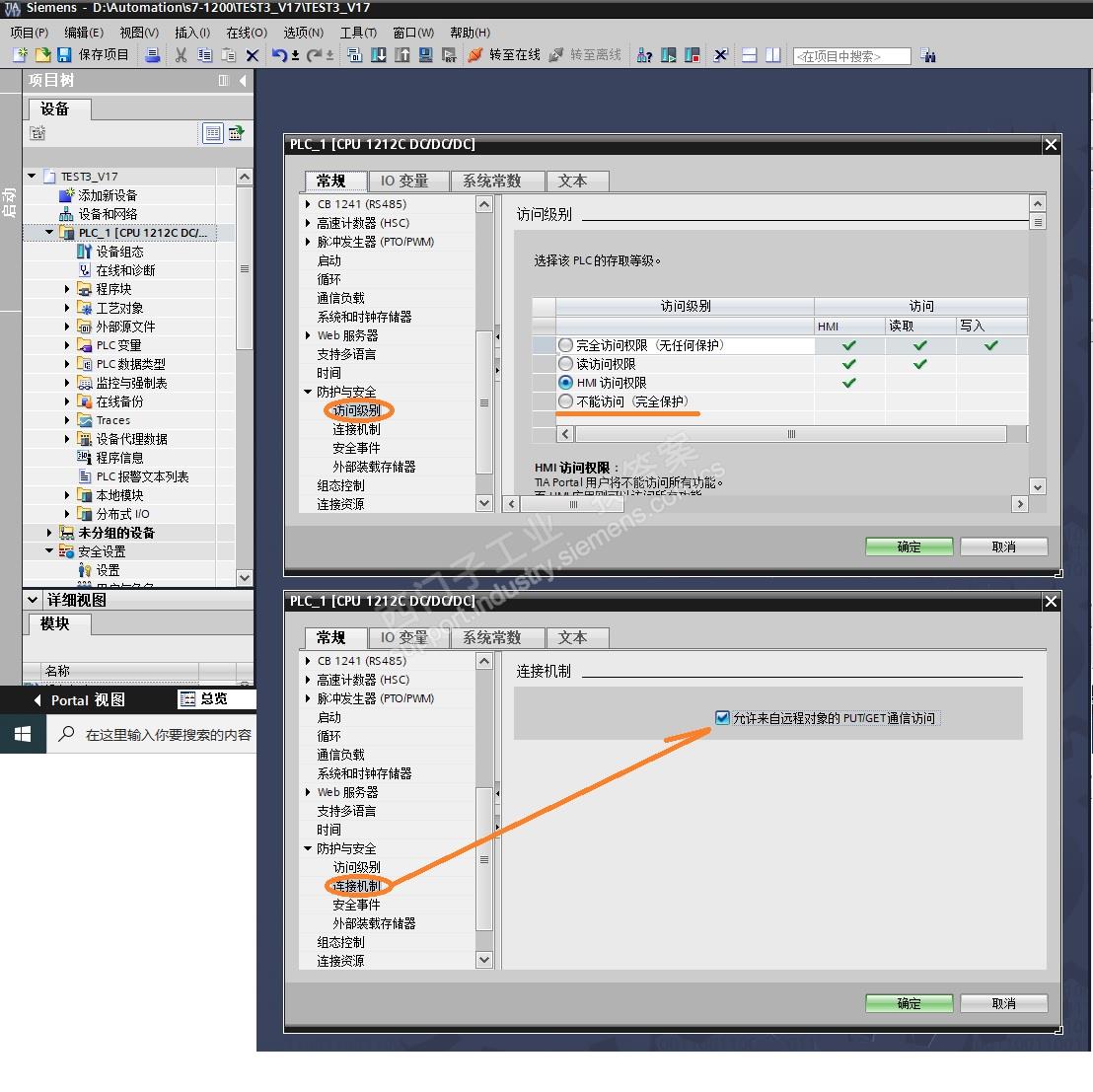The width and height of the screenshot is (1093, 1092).
Task: Collapse the PLC_1 node in project tree
Action: coord(49,233)
